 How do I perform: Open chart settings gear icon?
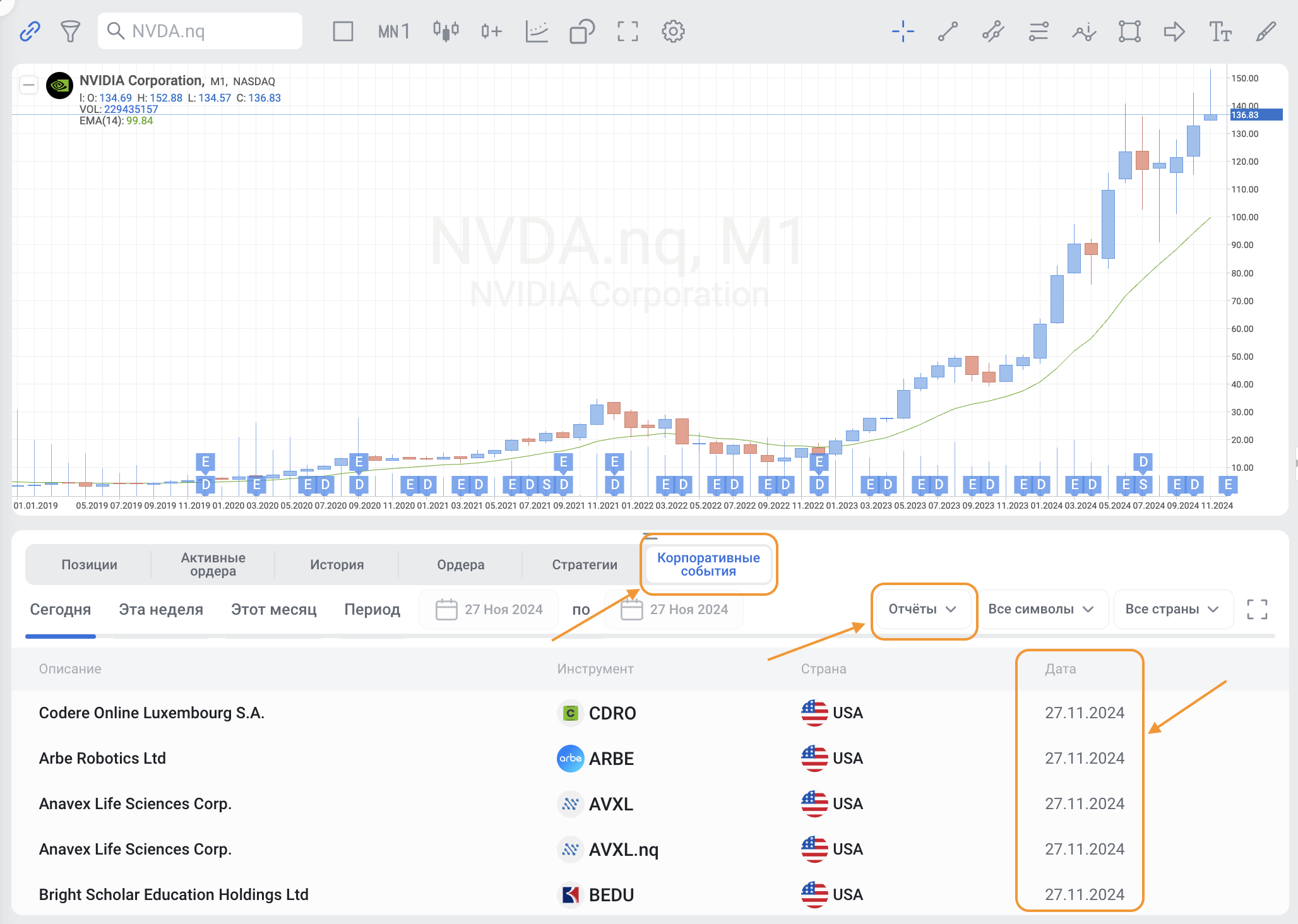click(673, 31)
